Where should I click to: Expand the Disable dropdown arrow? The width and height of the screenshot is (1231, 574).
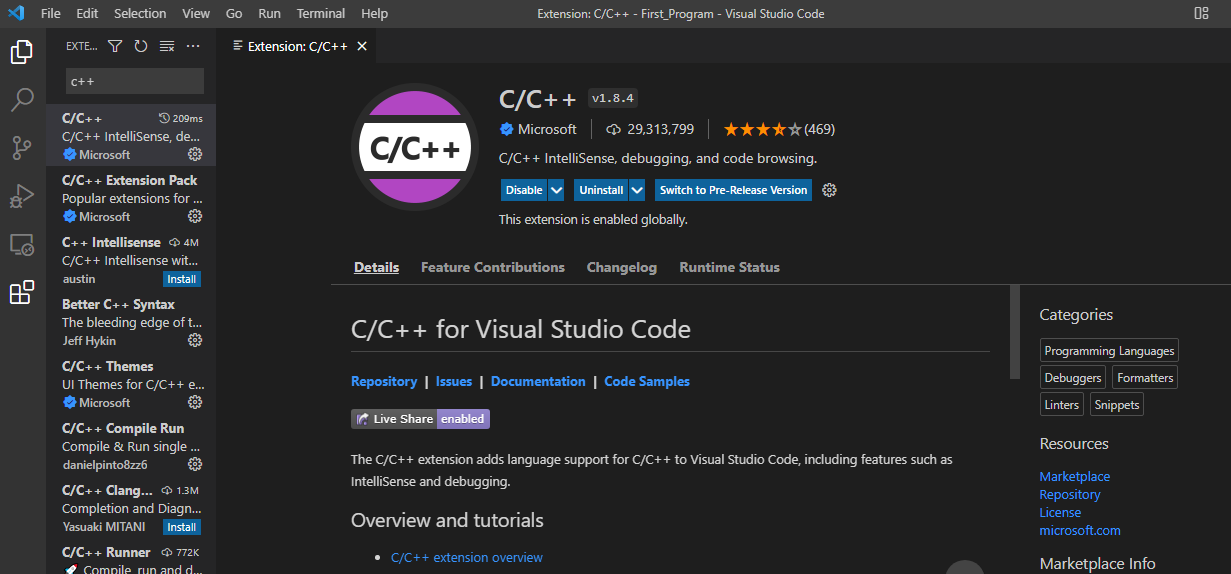pyautogui.click(x=557, y=190)
